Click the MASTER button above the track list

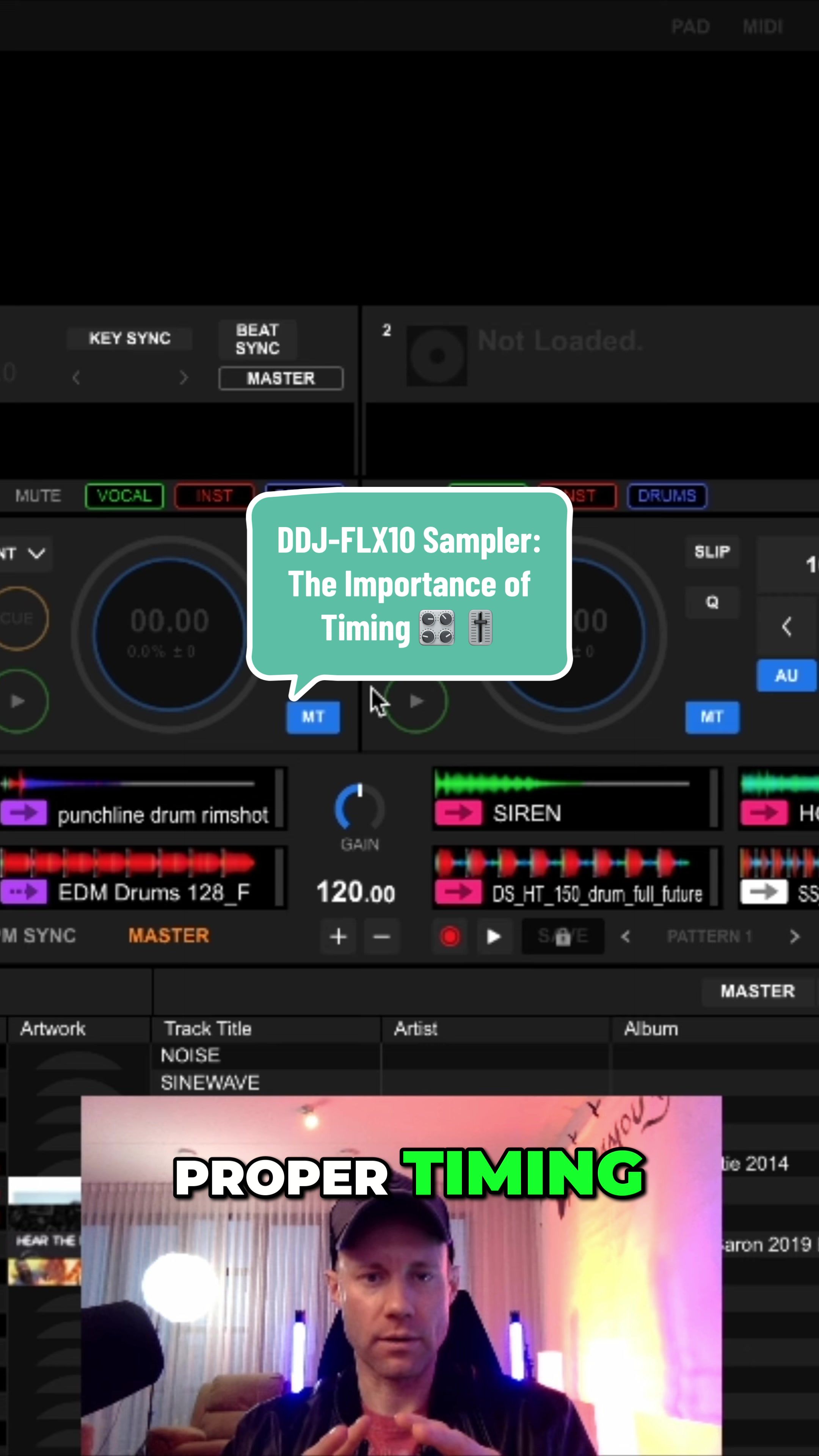pos(758,991)
